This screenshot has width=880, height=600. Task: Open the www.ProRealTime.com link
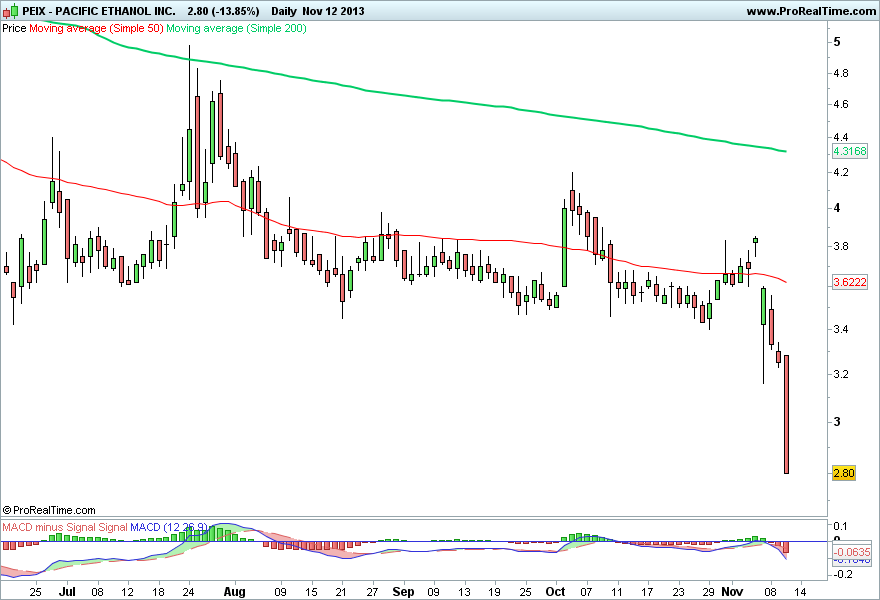(x=811, y=11)
